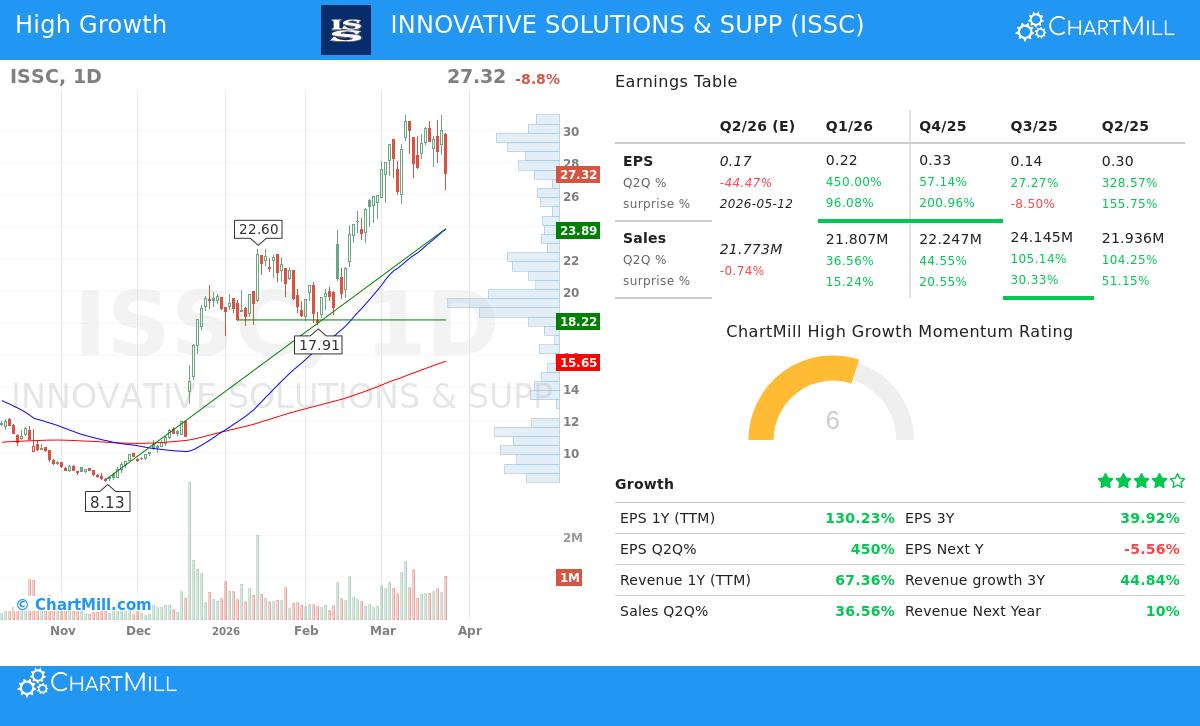Click the 8.13 low annotation on the chart
This screenshot has height=726, width=1200.
(107, 502)
